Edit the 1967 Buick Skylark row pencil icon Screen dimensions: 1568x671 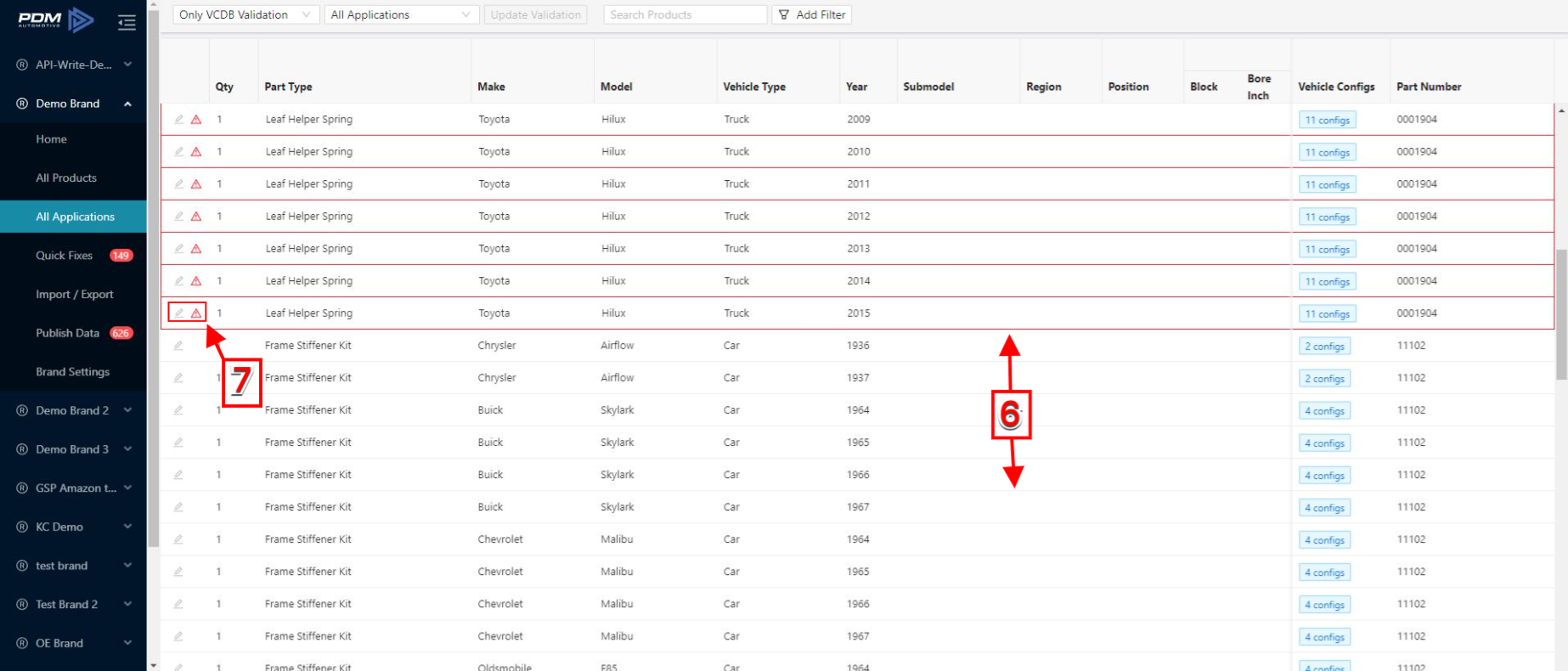[x=178, y=506]
